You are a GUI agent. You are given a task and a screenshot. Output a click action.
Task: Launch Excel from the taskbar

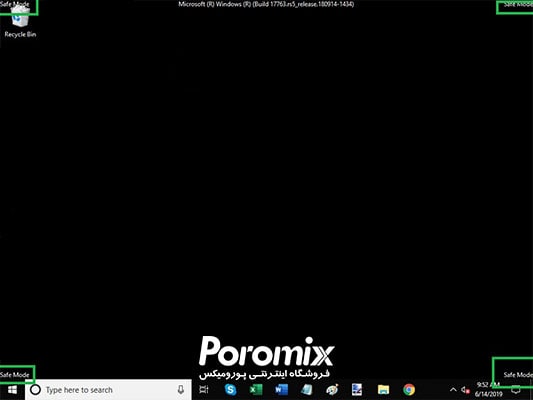pos(256,390)
